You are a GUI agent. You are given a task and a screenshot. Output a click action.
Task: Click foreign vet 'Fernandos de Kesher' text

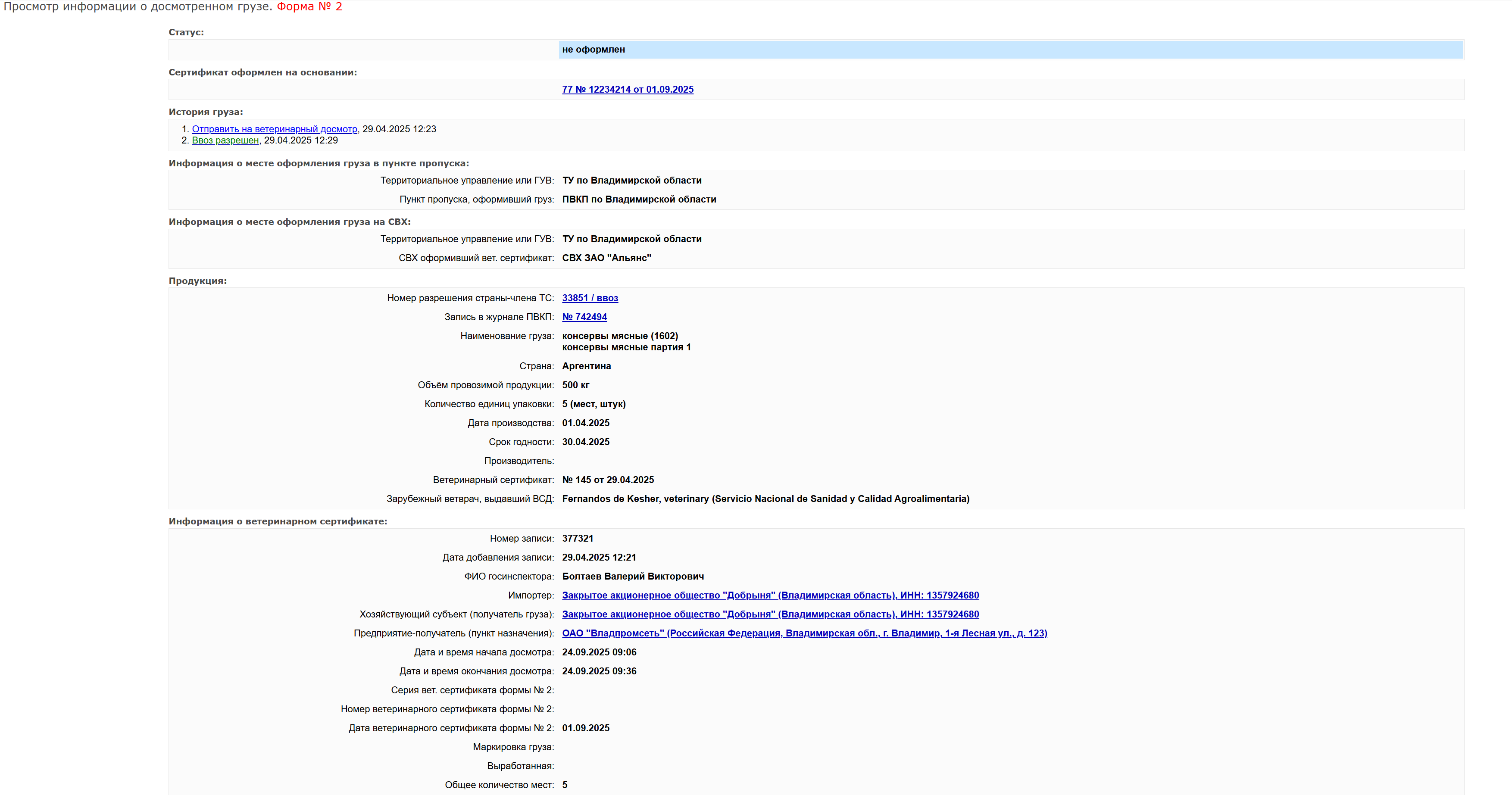coord(610,499)
